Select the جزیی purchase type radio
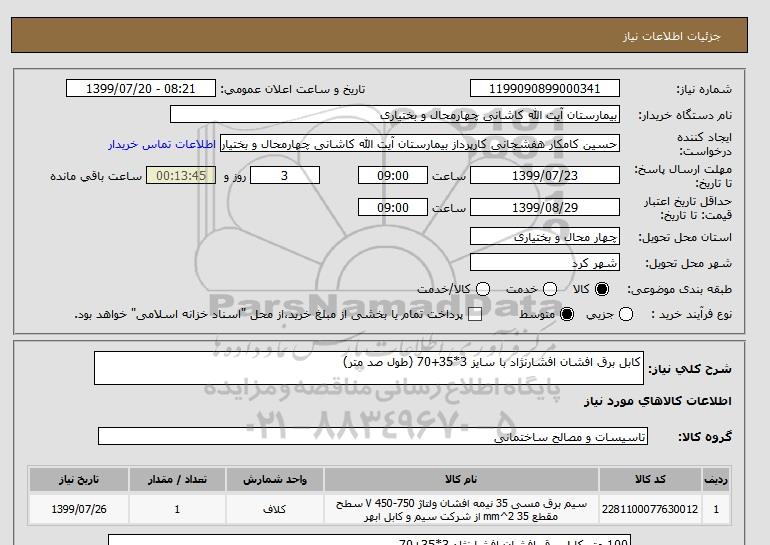Image resolution: width=770 pixels, height=545 pixels. coord(626,314)
